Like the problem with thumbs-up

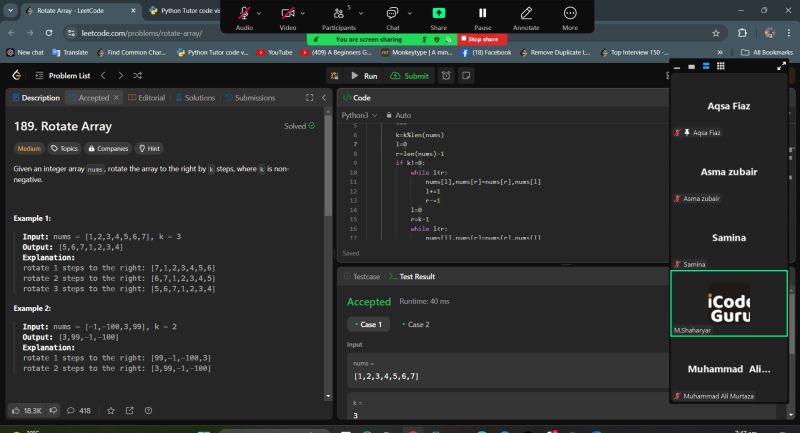pyautogui.click(x=26, y=411)
